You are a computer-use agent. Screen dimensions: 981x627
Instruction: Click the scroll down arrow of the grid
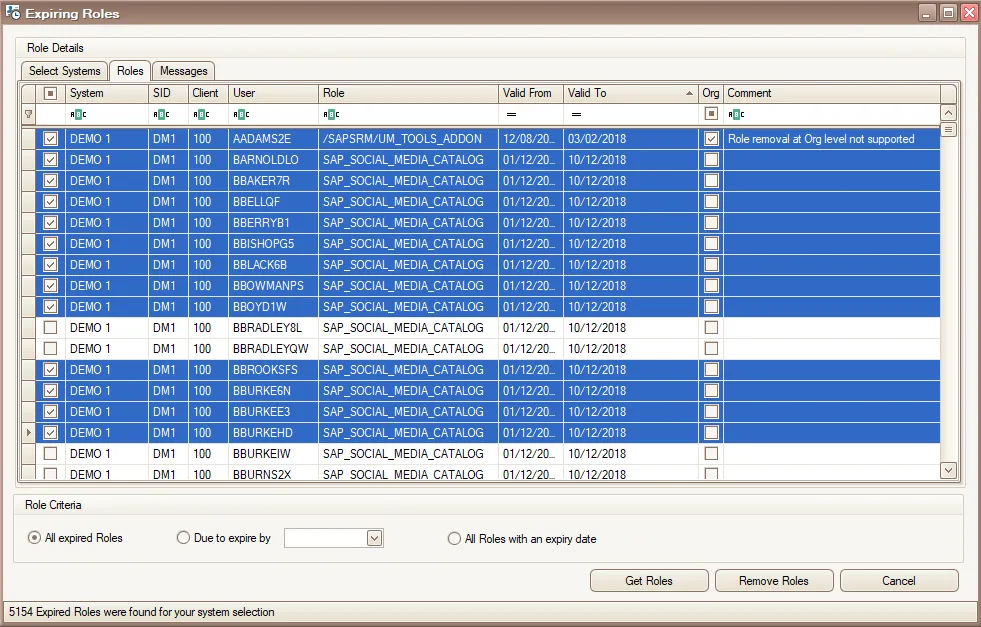pos(948,470)
